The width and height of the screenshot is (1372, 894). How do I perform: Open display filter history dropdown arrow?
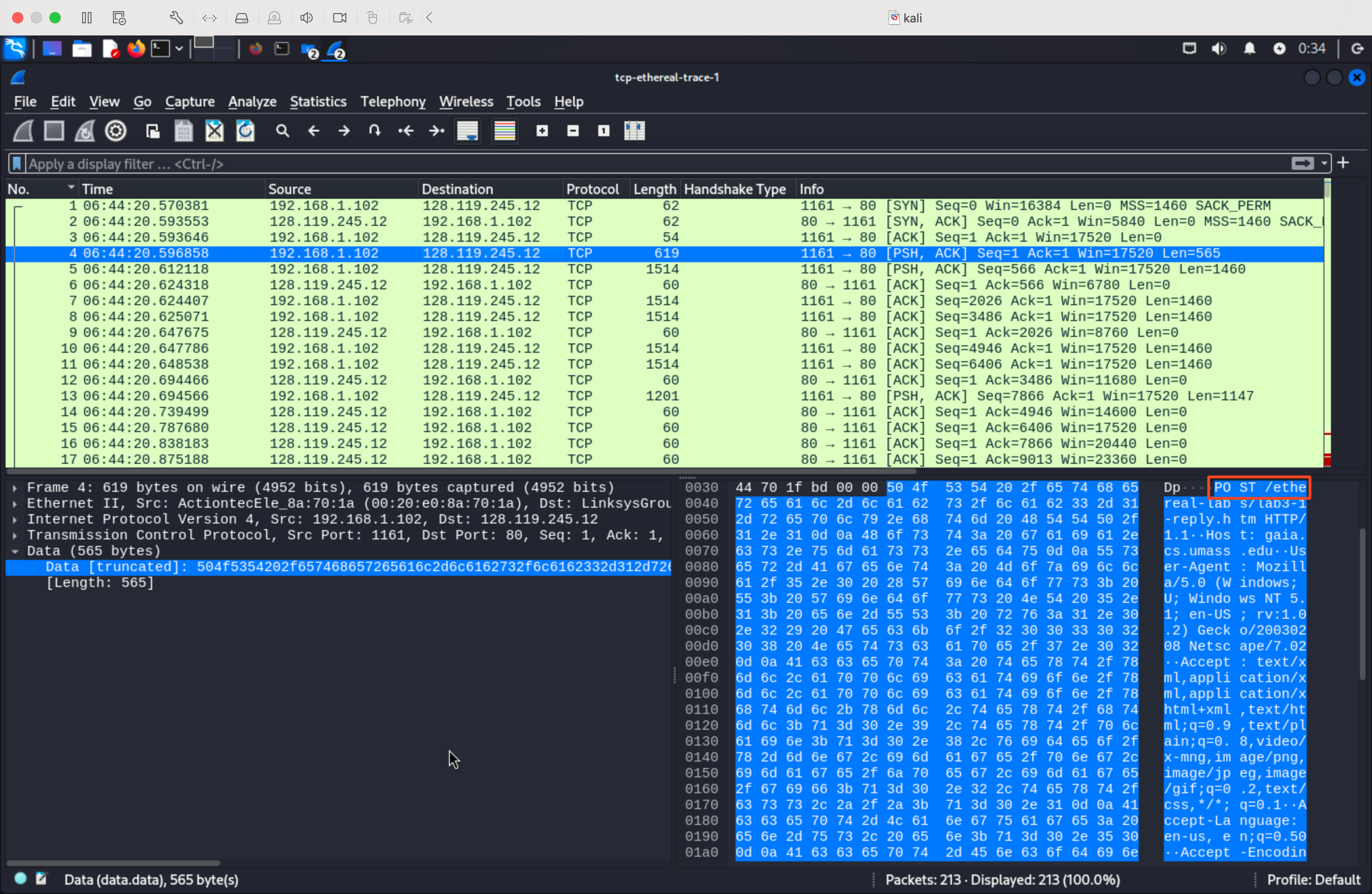[x=1324, y=164]
